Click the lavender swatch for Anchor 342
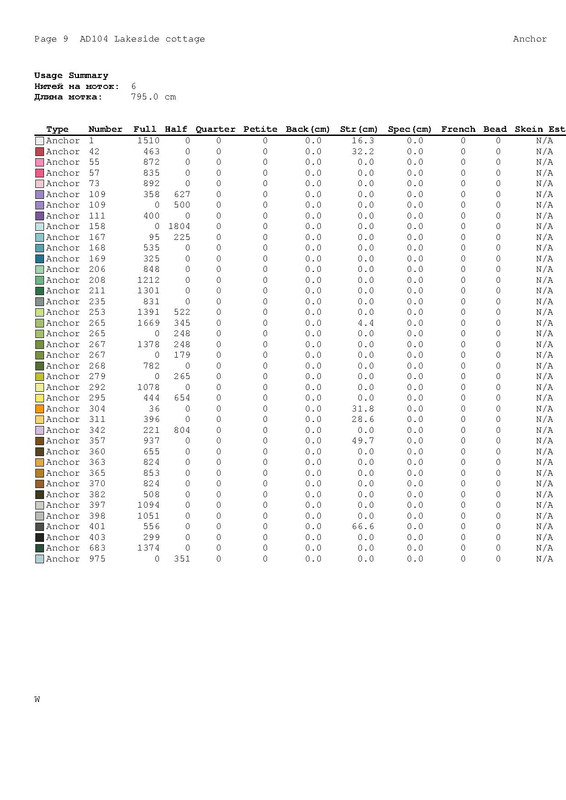566x800 pixels. point(39,430)
